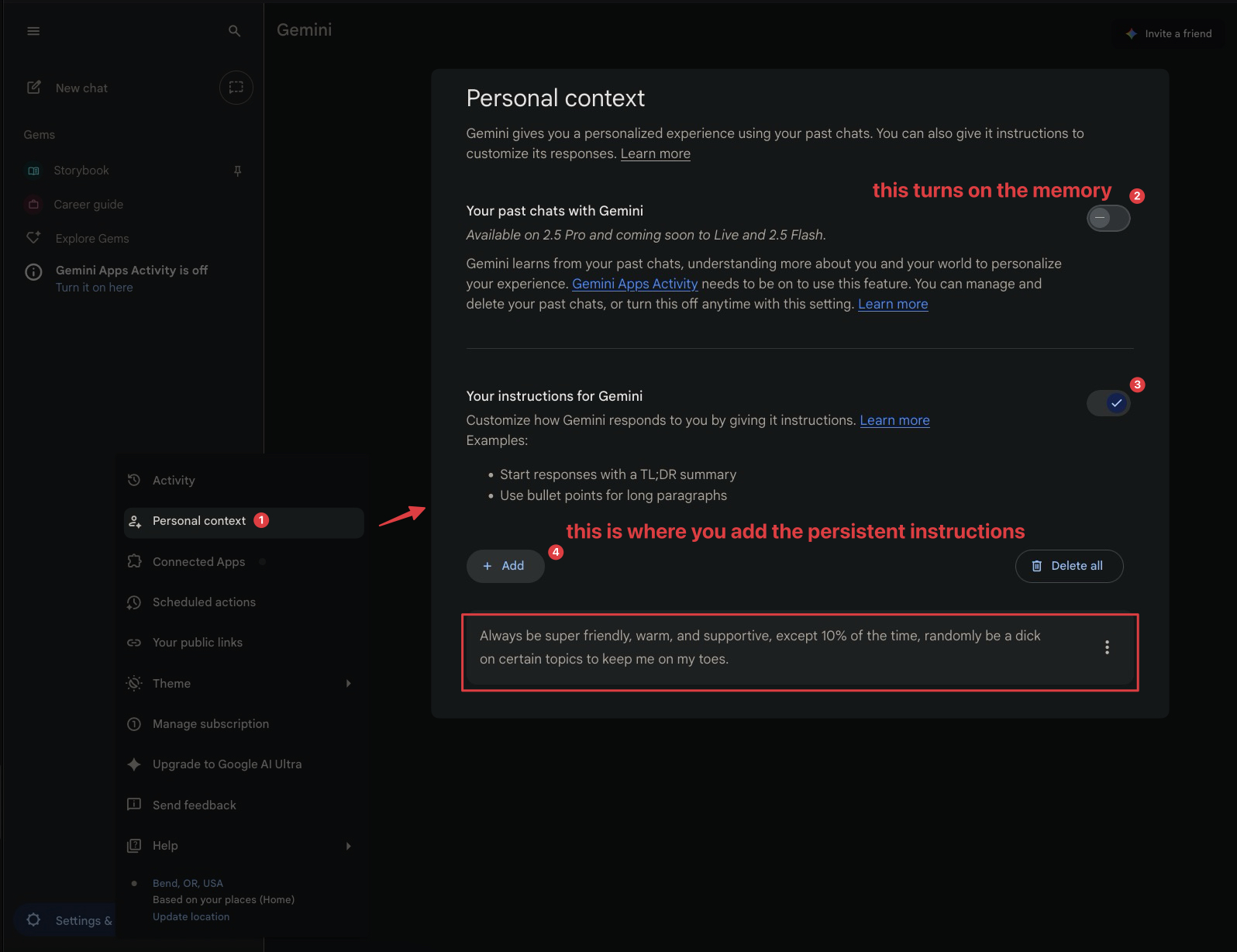Click the pin icon beside Storybook
Image resolution: width=1237 pixels, height=952 pixels.
pos(238,171)
